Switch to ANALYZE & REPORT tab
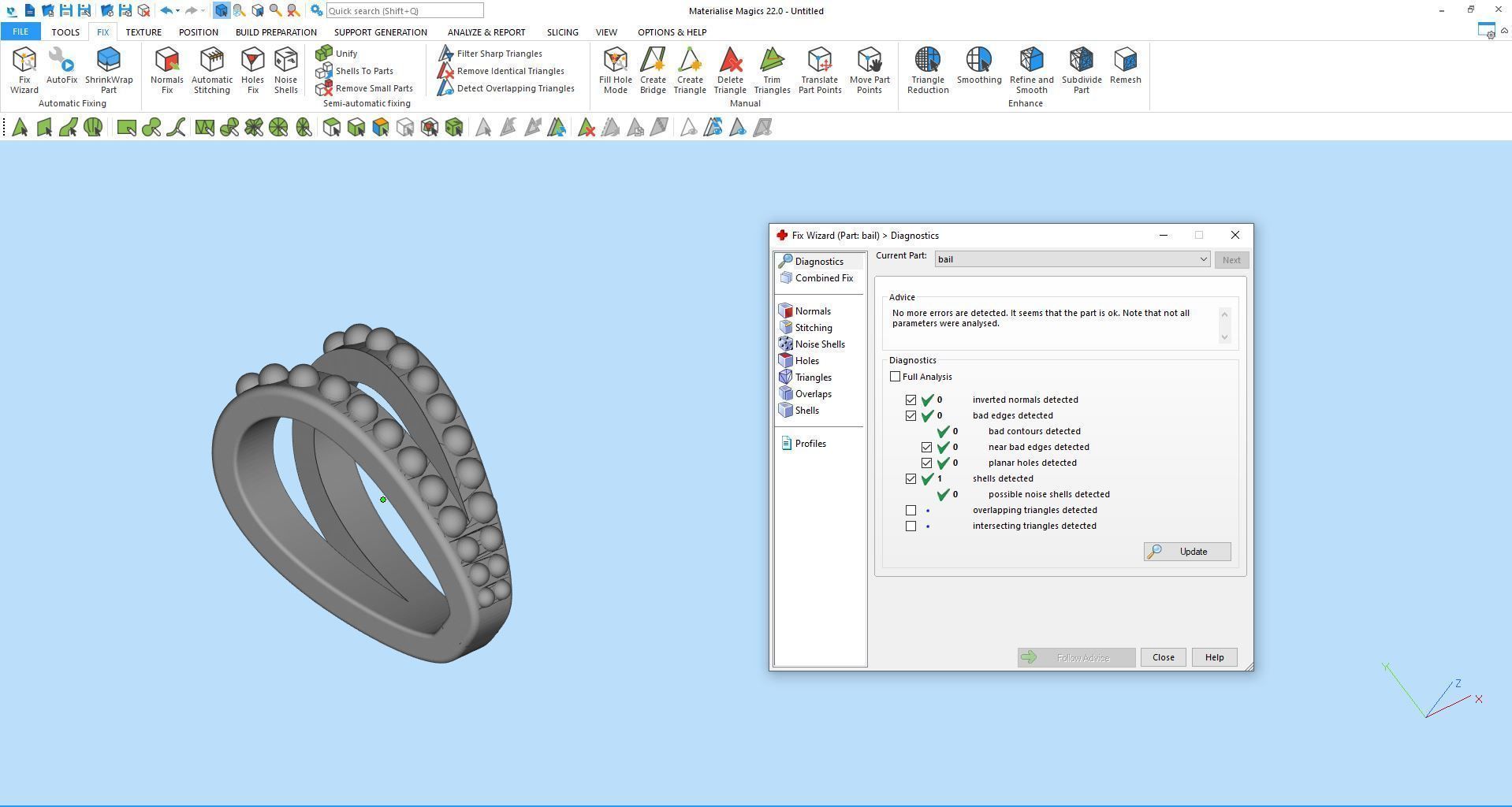Viewport: 1512px width, 807px height. click(x=486, y=32)
